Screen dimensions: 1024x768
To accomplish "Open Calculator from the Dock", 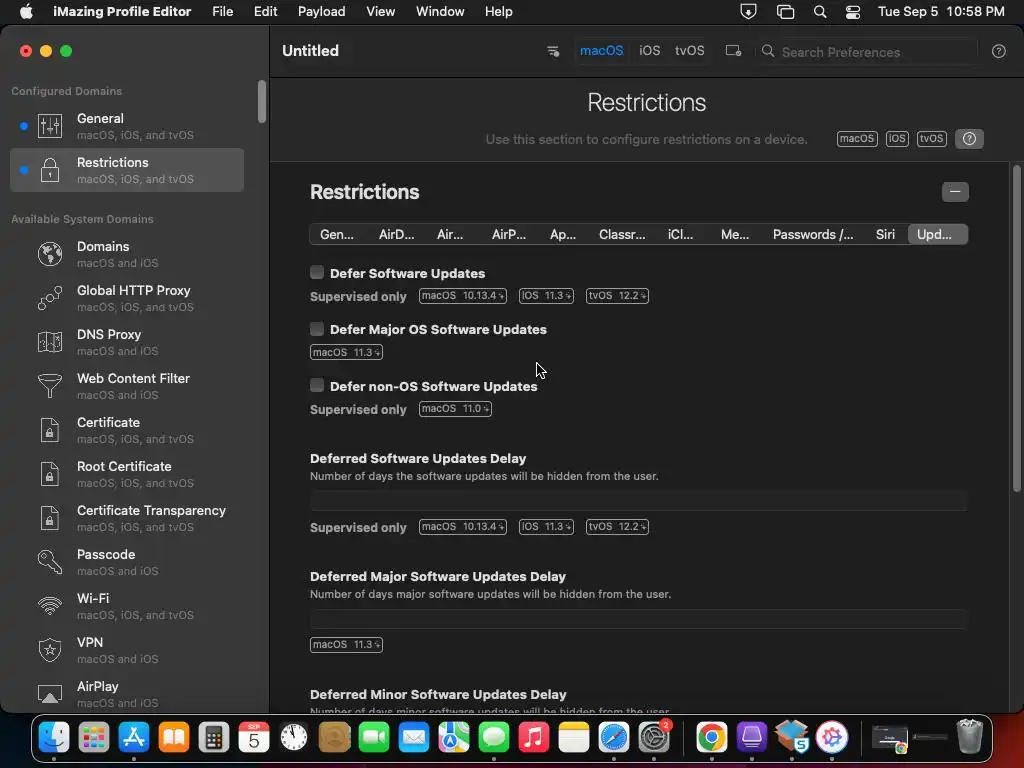I will click(214, 738).
